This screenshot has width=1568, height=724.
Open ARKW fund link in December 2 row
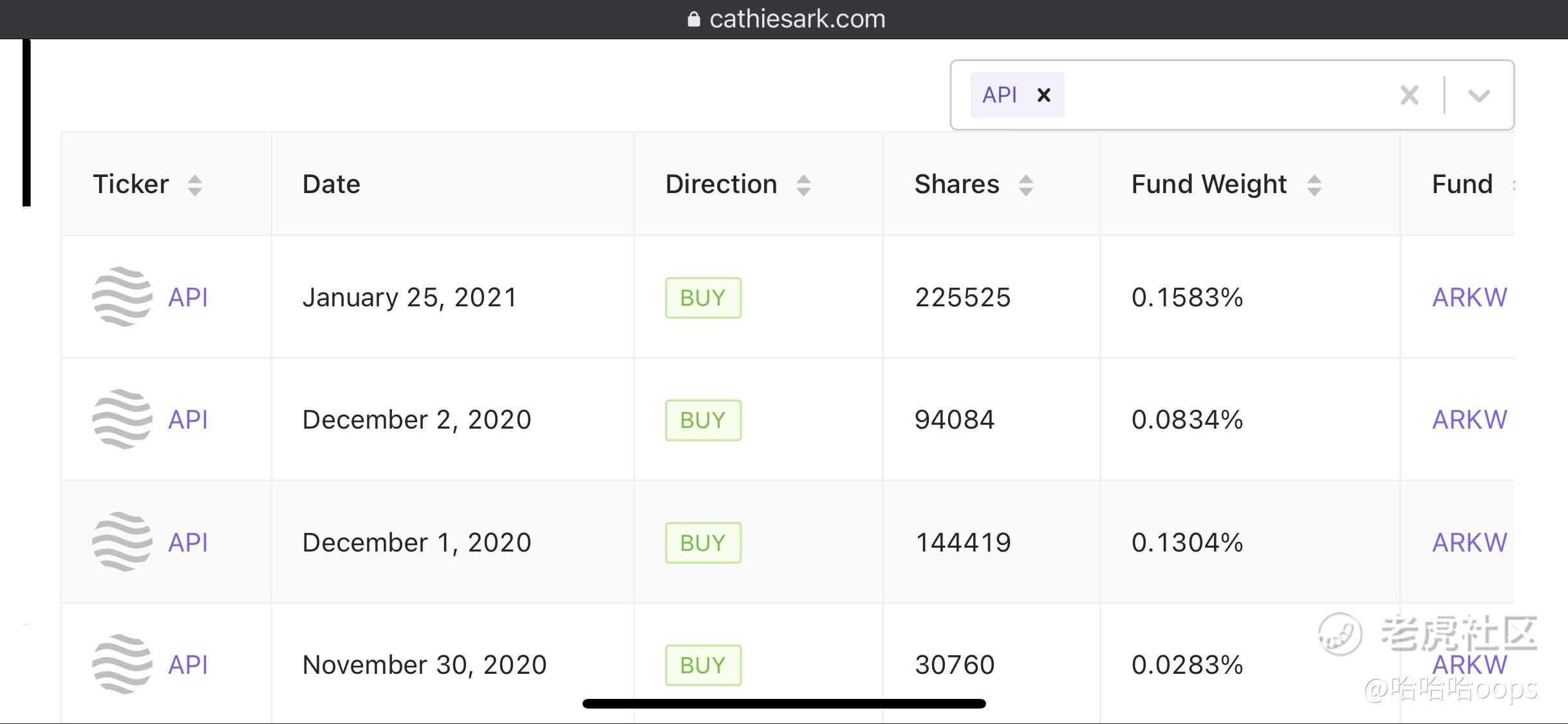(x=1469, y=420)
